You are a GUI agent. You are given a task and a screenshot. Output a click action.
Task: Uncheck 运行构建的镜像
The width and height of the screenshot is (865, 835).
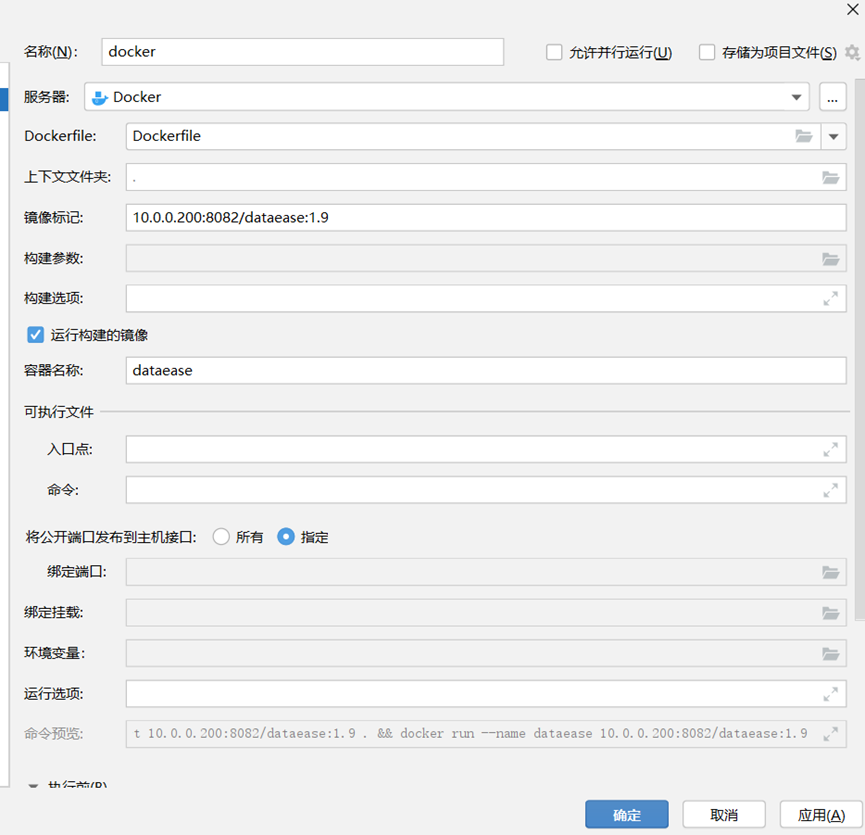pyautogui.click(x=34, y=335)
